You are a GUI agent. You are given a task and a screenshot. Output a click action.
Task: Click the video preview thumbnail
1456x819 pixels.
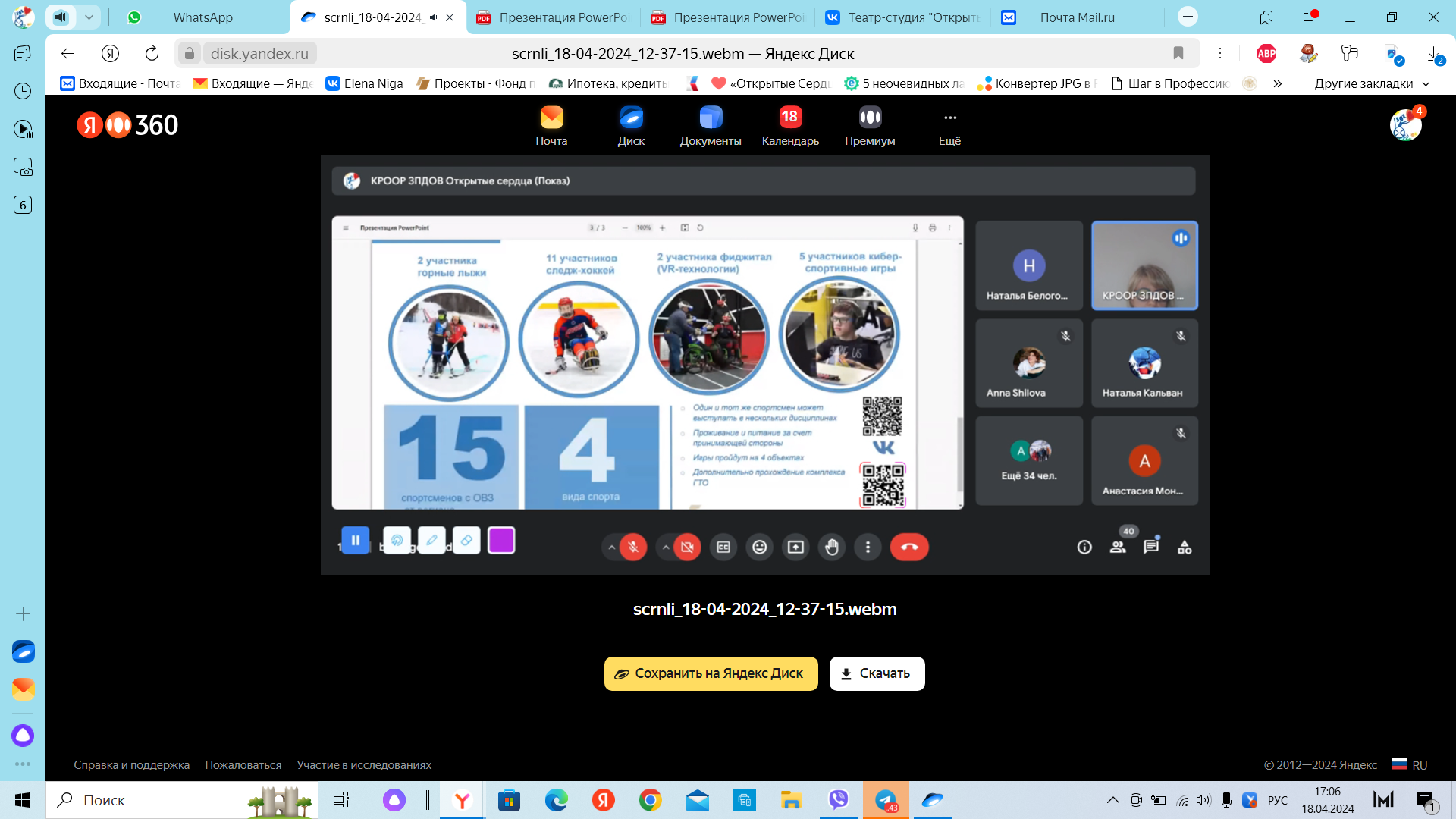tap(764, 365)
